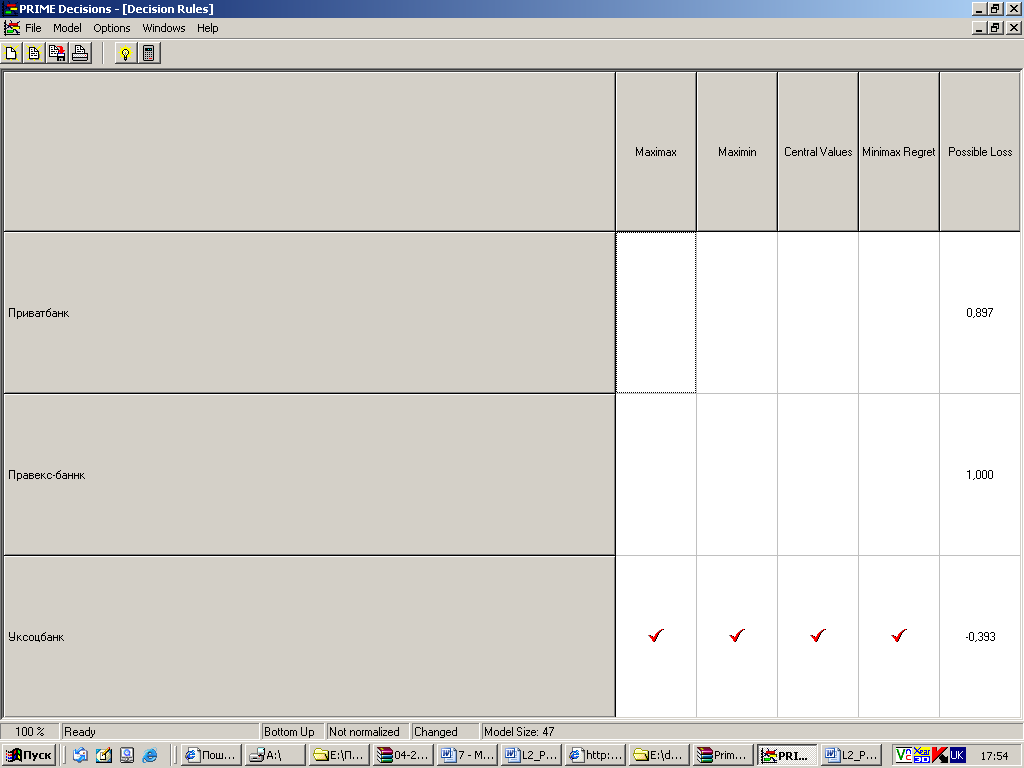Viewport: 1024px width, 768px height.
Task: Select the empty Maximin cell for Правекс-баннк
Action: pyautogui.click(x=737, y=475)
